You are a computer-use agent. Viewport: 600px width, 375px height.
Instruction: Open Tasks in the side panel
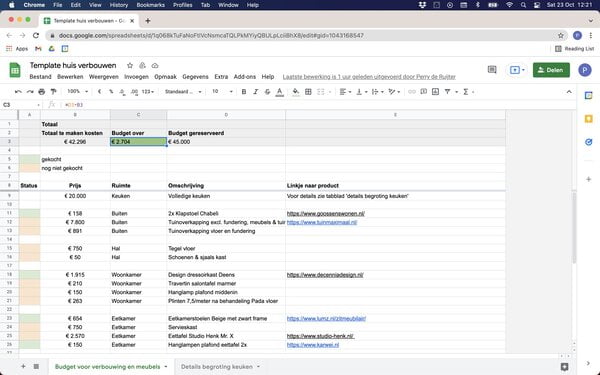point(589,142)
